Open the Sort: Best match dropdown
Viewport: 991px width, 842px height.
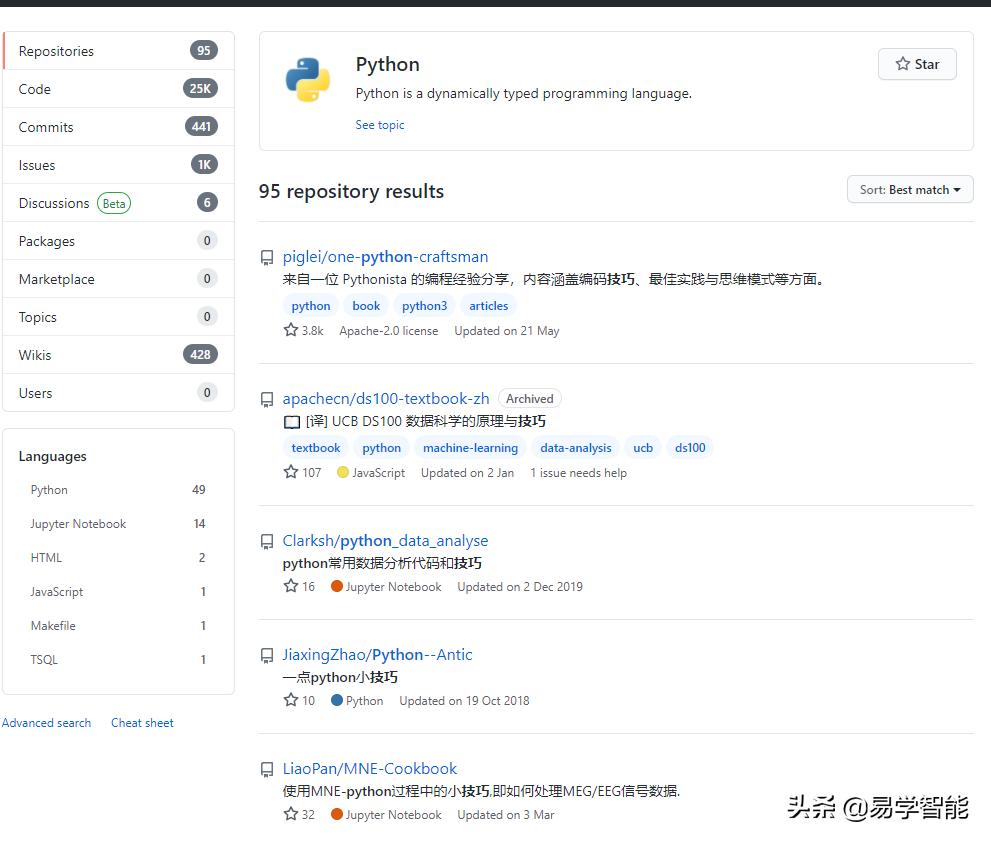[910, 190]
